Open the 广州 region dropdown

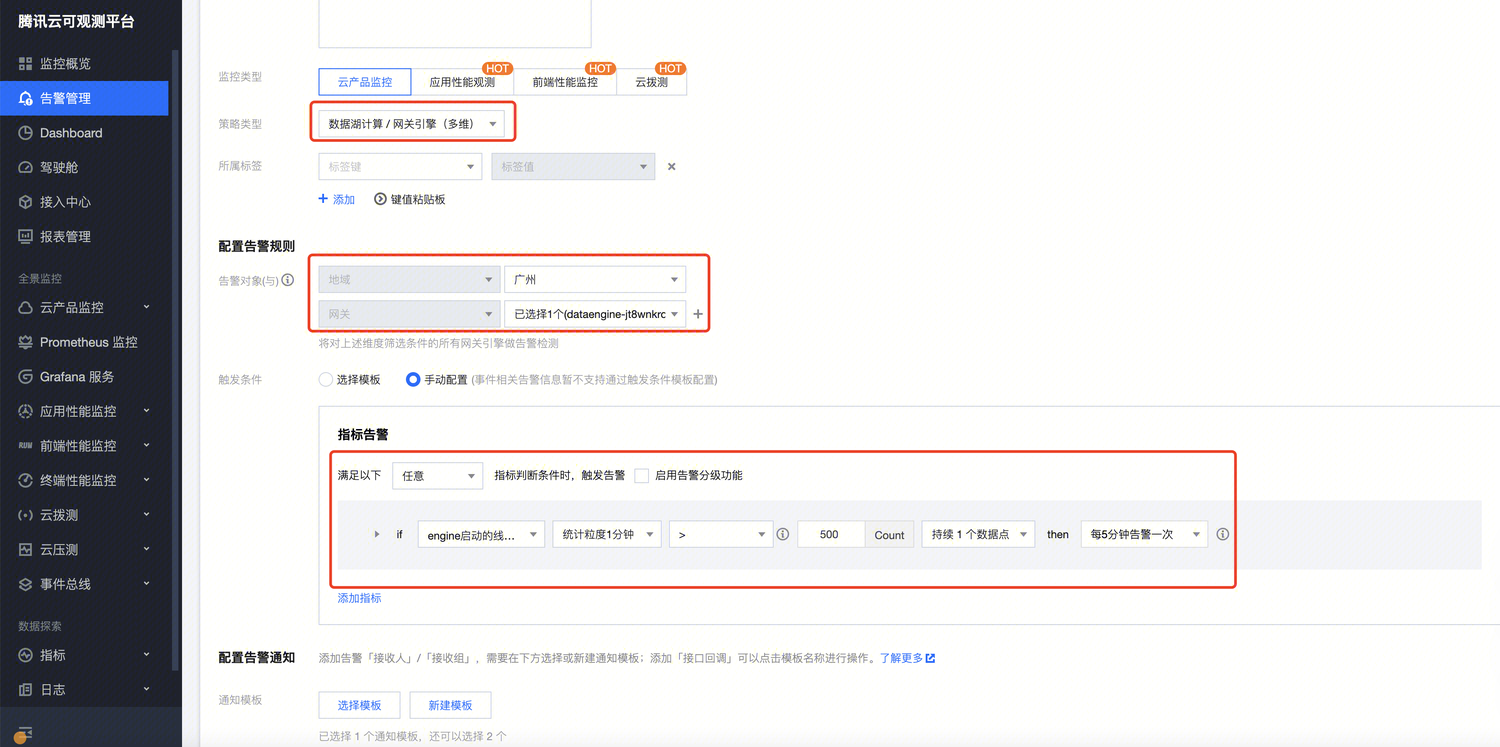595,280
